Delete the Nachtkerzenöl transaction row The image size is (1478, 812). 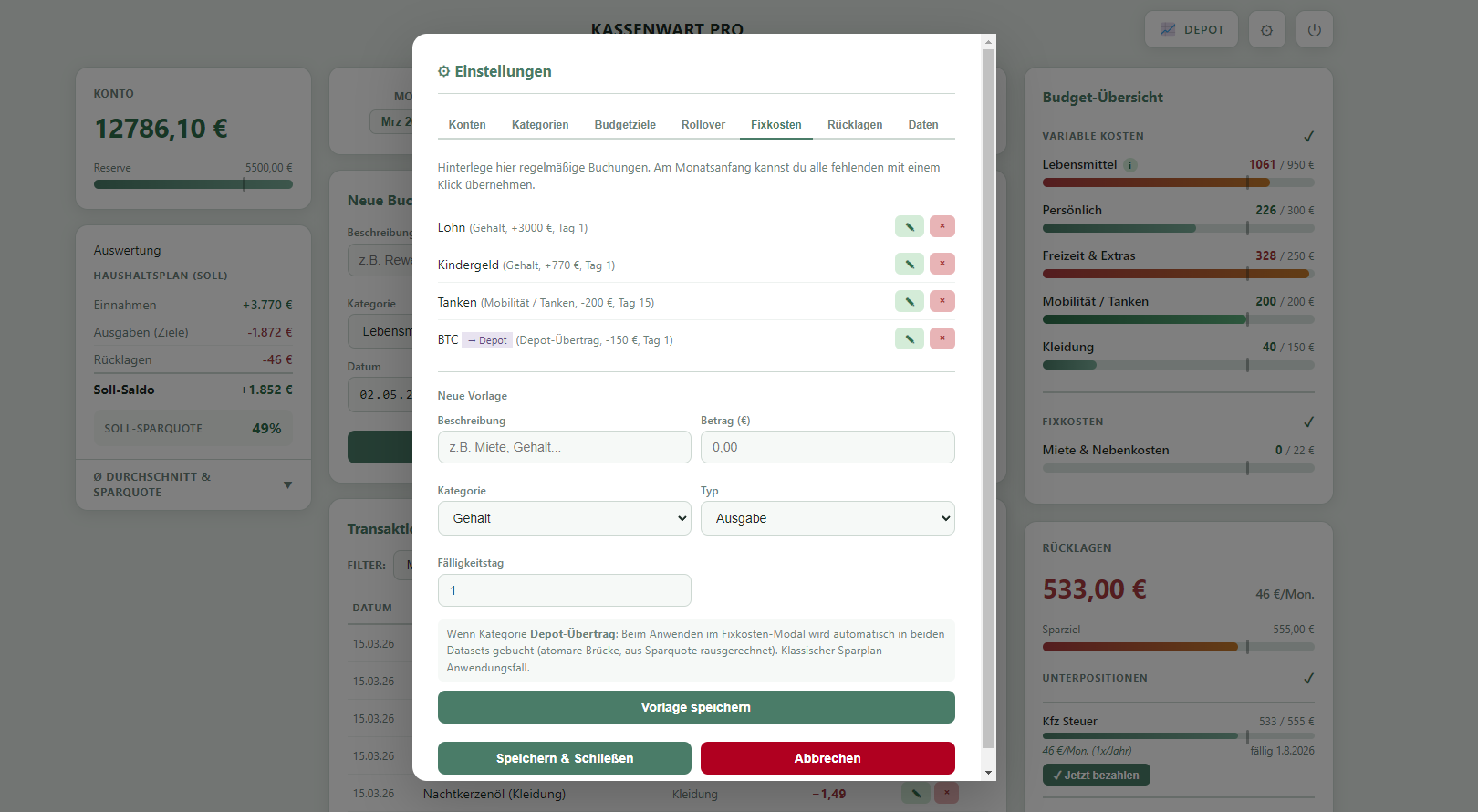947,793
